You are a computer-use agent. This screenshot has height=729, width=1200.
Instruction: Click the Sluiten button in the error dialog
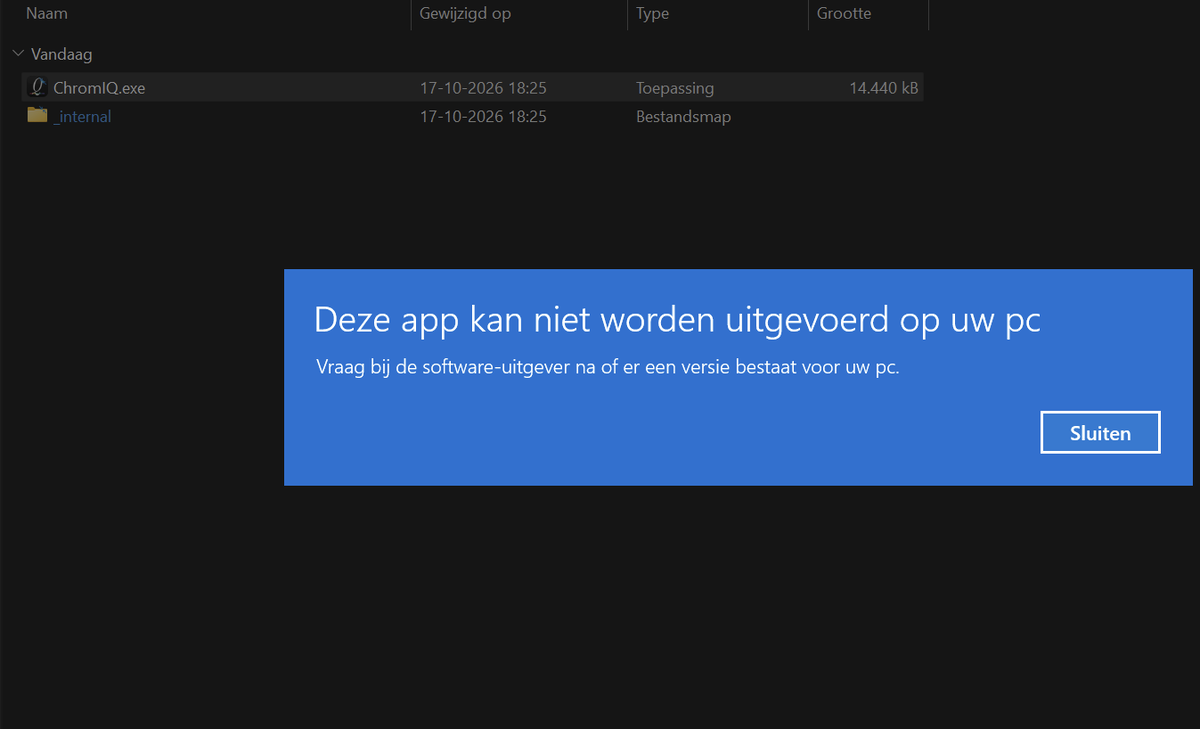pos(1100,433)
